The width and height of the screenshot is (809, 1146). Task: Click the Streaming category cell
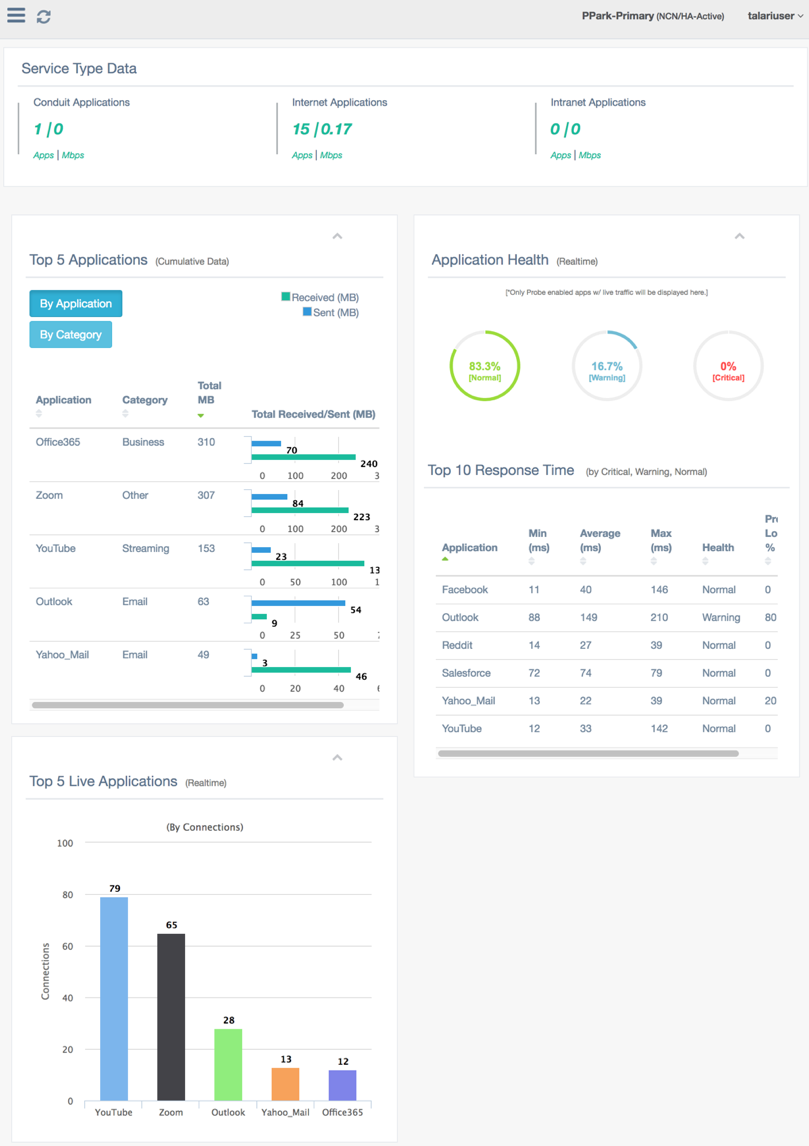click(145, 549)
